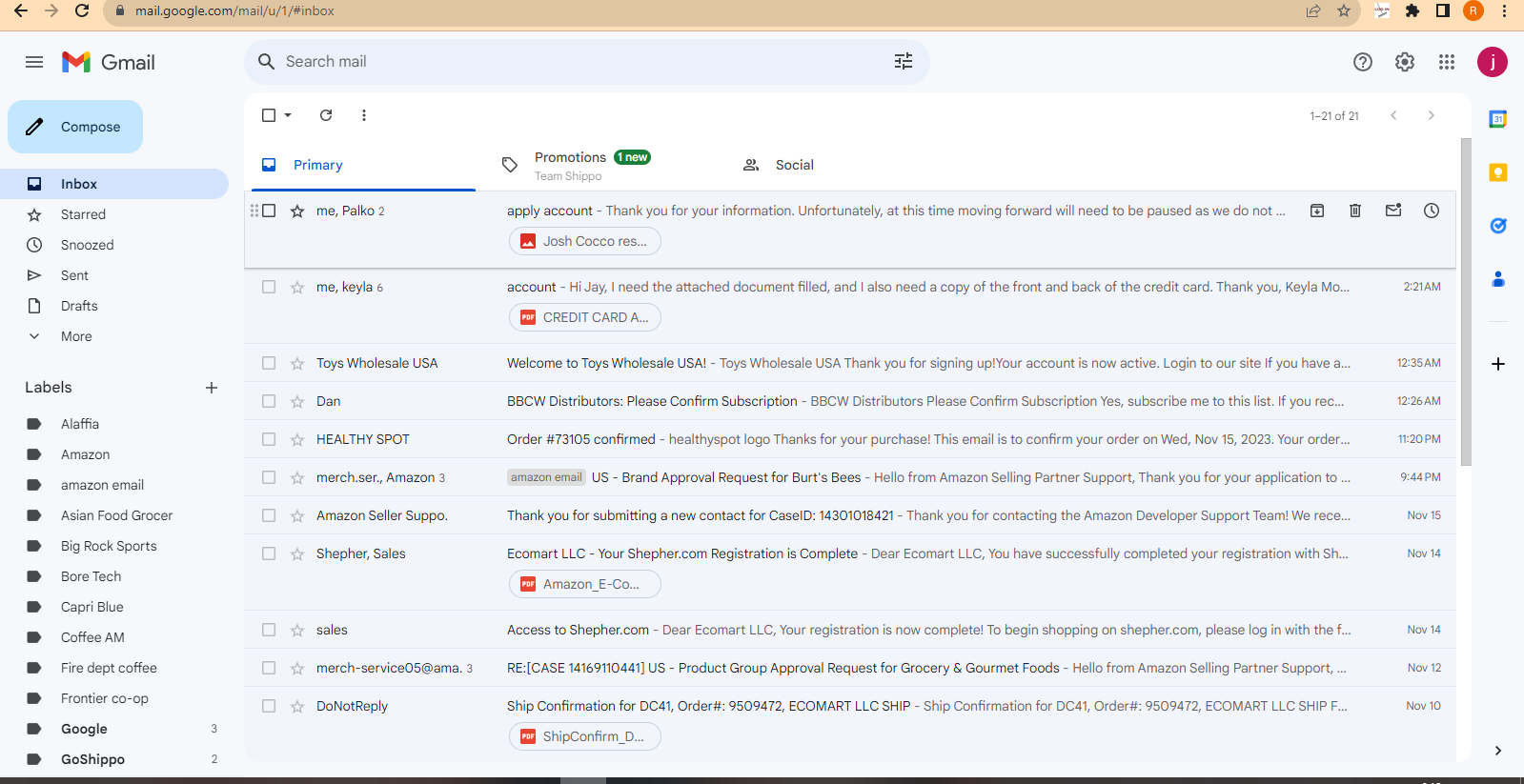
Task: Refresh the inbox
Action: (326, 115)
